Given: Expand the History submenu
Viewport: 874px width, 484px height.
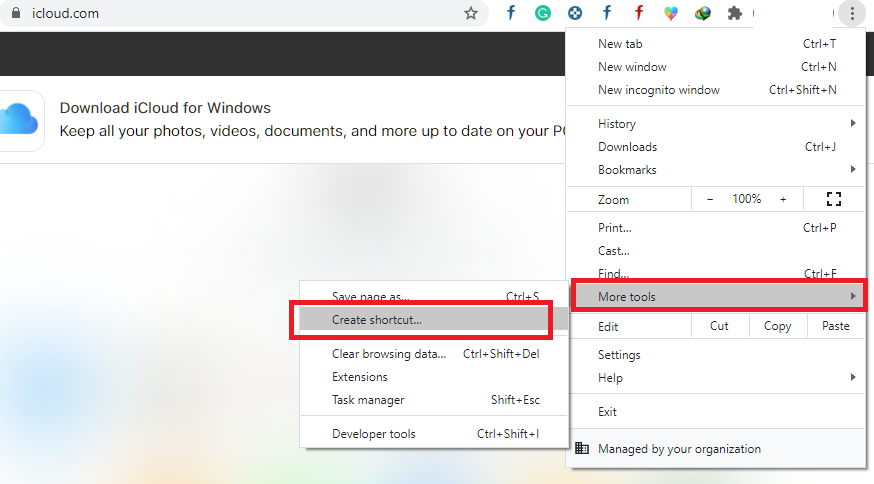Looking at the screenshot, I should click(x=715, y=124).
